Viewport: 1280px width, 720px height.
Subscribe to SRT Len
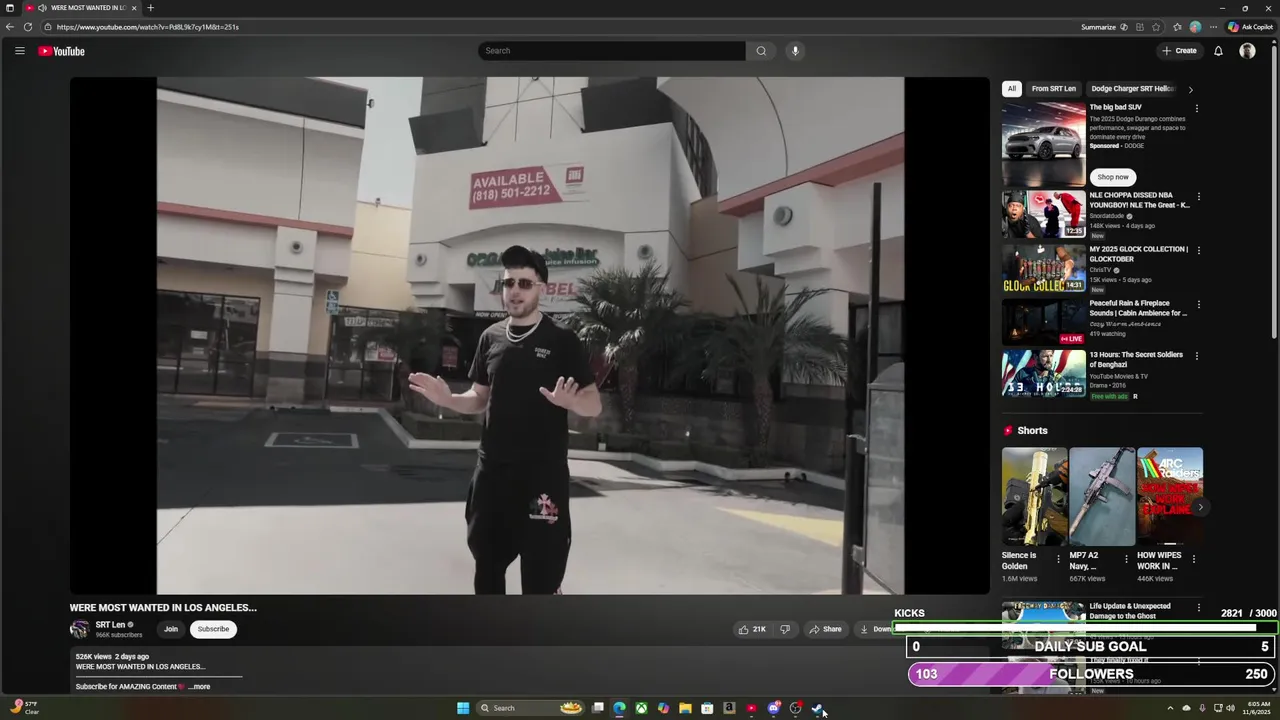(213, 629)
